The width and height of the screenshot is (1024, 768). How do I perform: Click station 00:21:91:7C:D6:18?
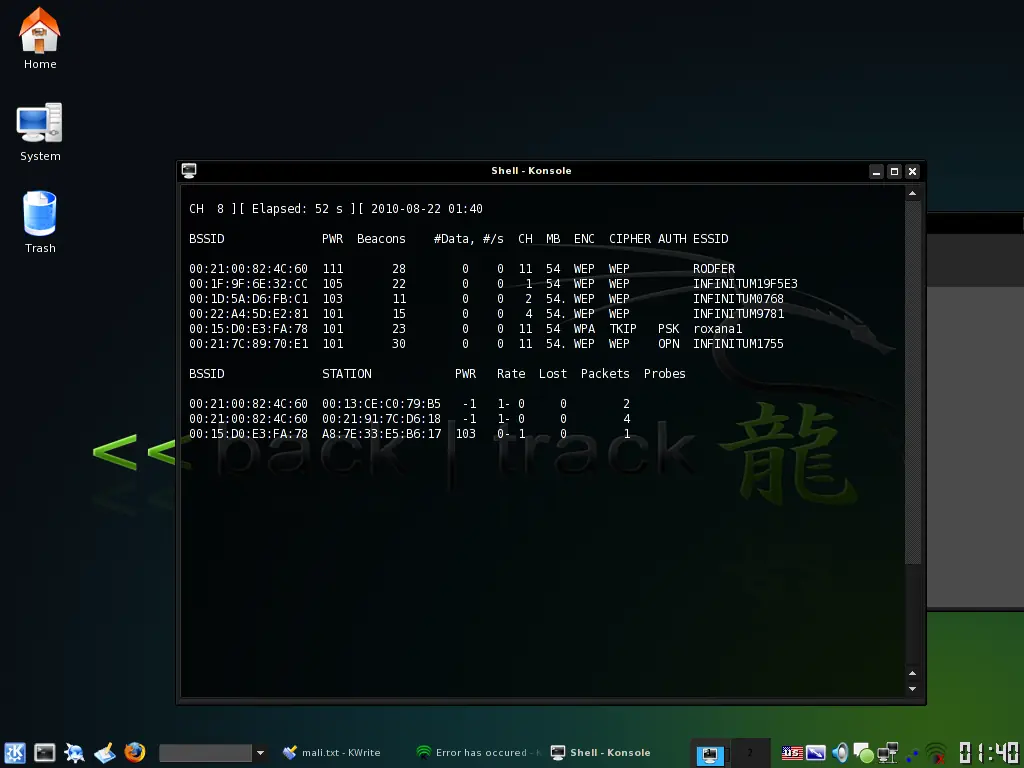click(381, 419)
